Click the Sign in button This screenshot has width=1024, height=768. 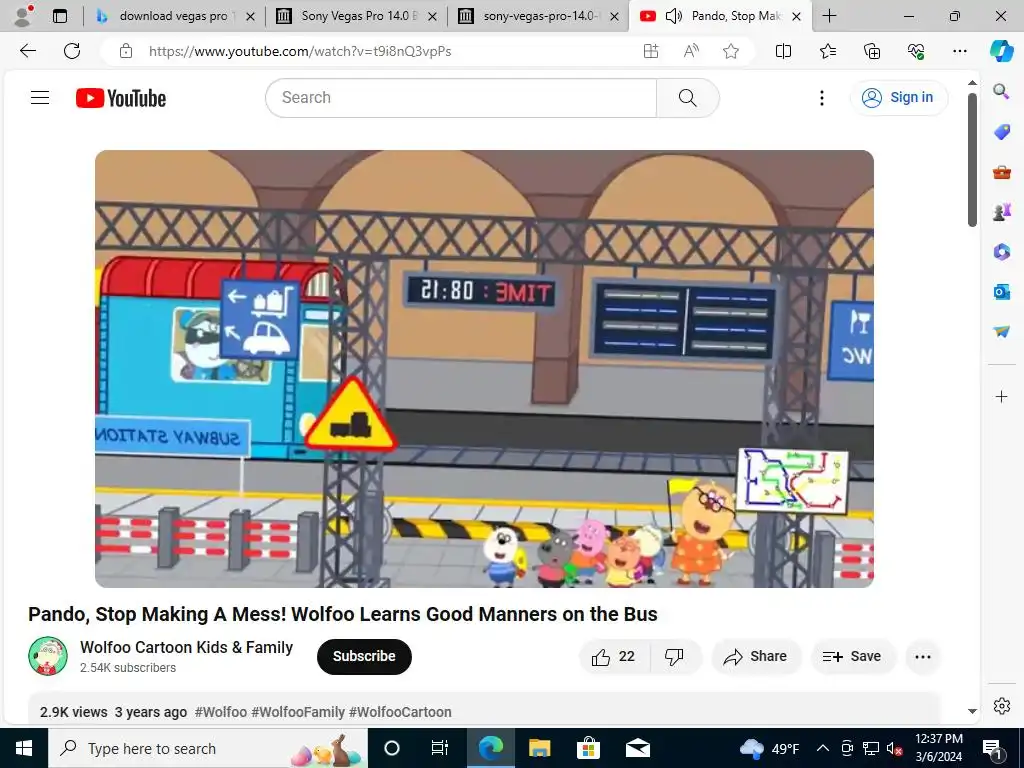(x=899, y=98)
